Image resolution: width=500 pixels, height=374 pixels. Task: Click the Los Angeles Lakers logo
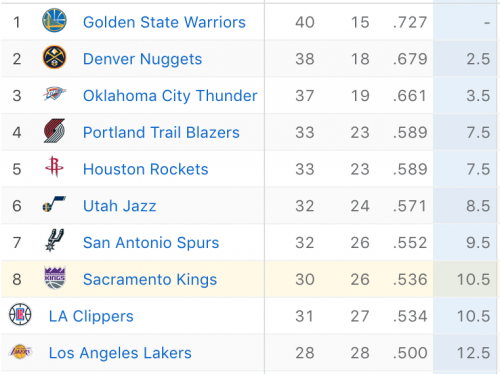[21, 352]
